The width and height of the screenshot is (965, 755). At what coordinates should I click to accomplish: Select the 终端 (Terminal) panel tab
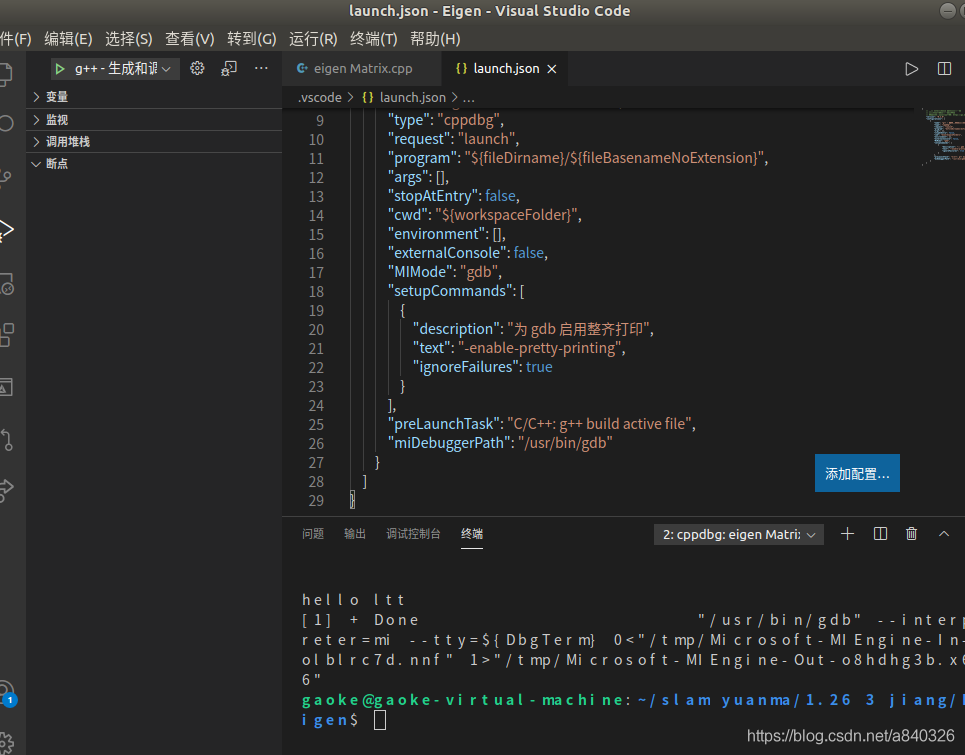coord(472,534)
